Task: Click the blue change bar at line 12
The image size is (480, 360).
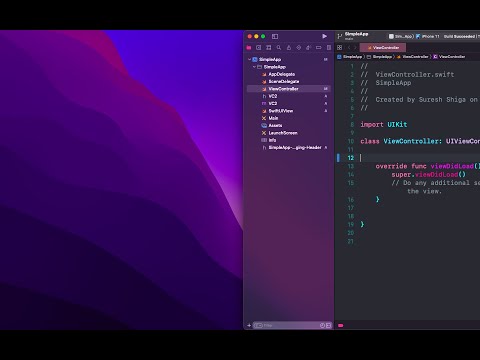Action: 338,158
